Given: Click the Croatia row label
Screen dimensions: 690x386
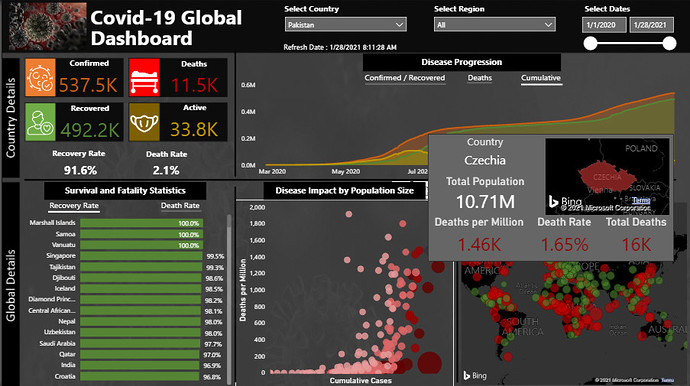Looking at the screenshot, I should 65,376.
